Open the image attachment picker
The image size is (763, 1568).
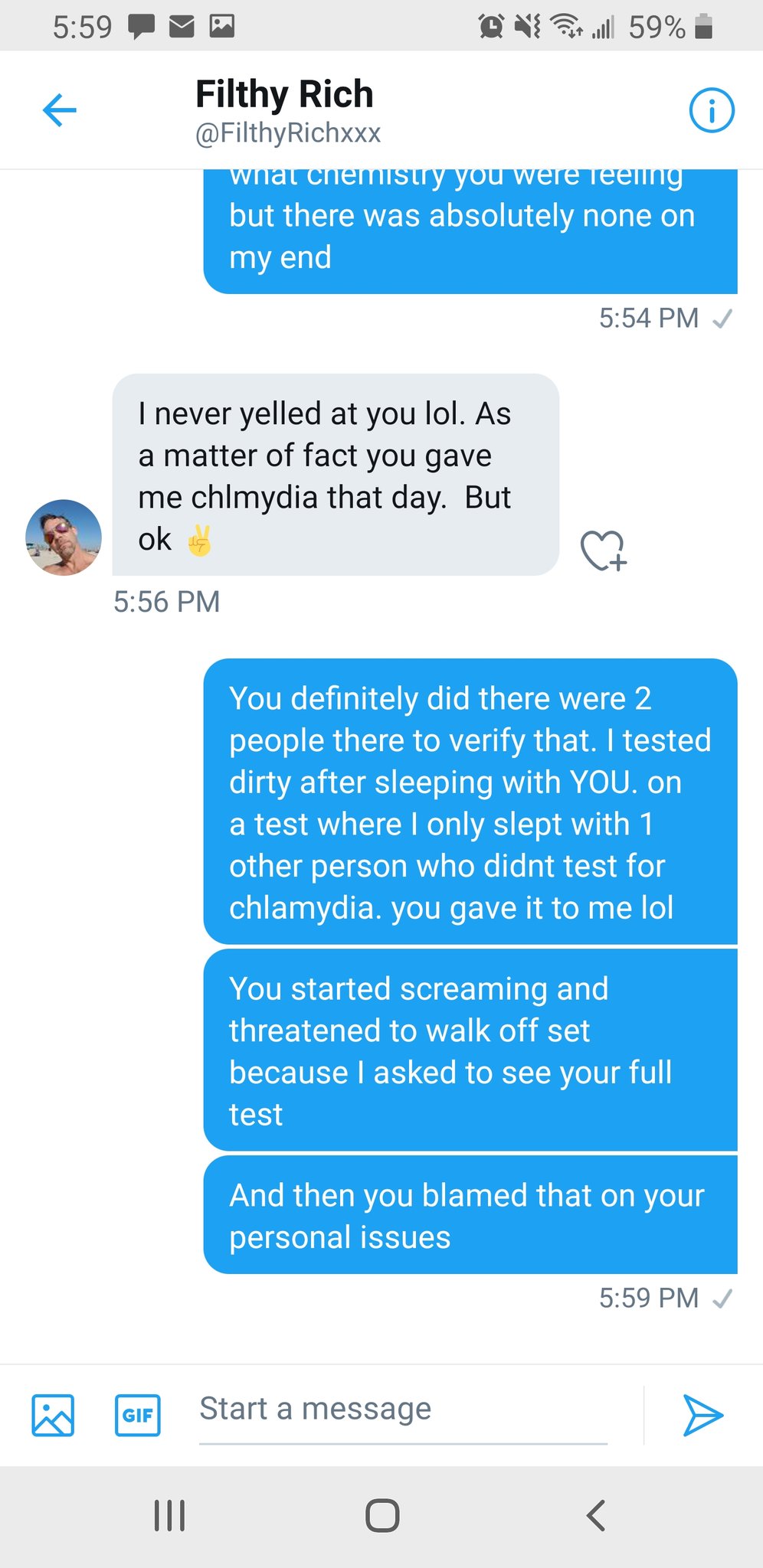pyautogui.click(x=53, y=1415)
